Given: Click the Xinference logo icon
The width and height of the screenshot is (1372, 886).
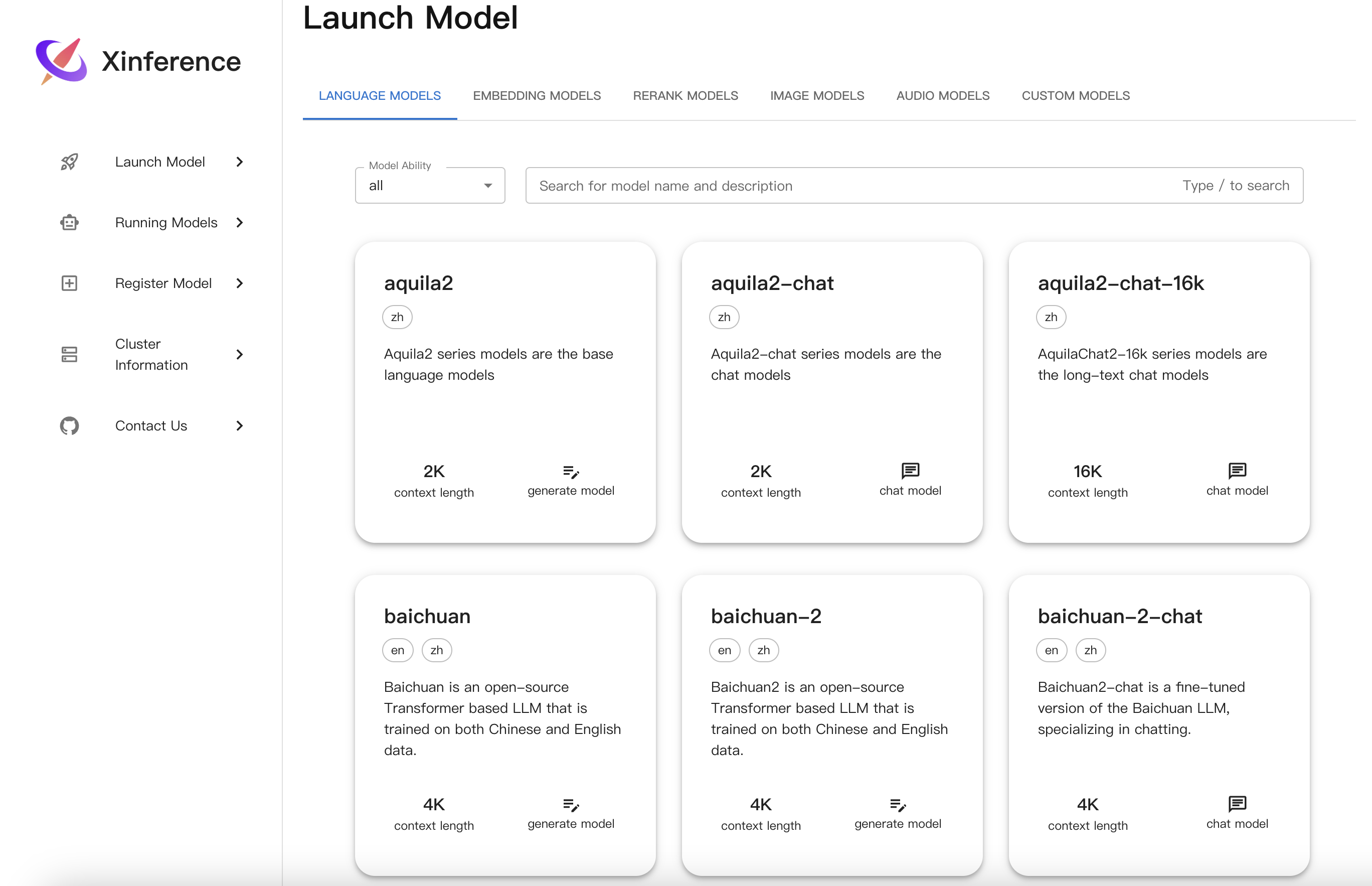Looking at the screenshot, I should click(62, 61).
